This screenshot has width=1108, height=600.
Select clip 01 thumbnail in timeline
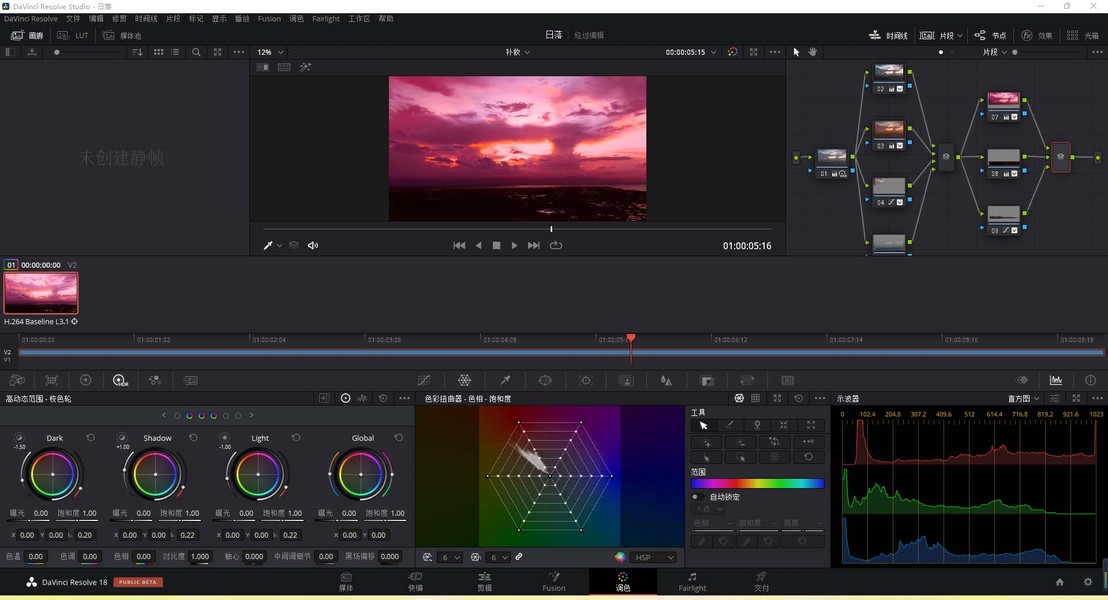[41, 293]
